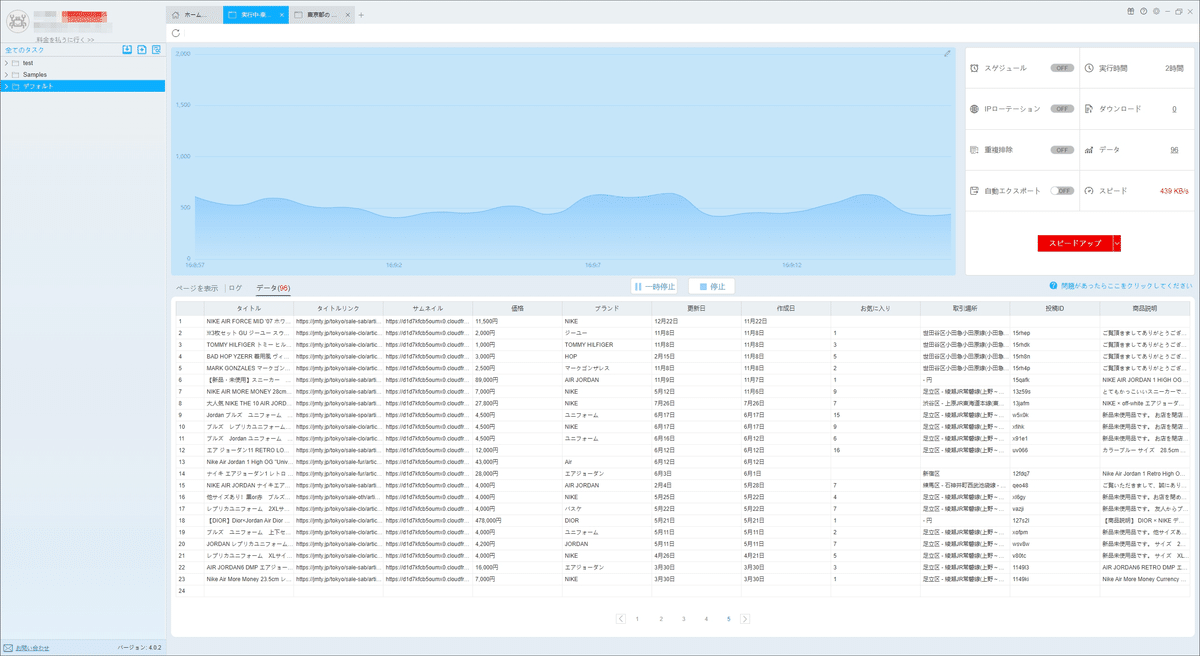Go to page 1 in pagination

(638, 619)
